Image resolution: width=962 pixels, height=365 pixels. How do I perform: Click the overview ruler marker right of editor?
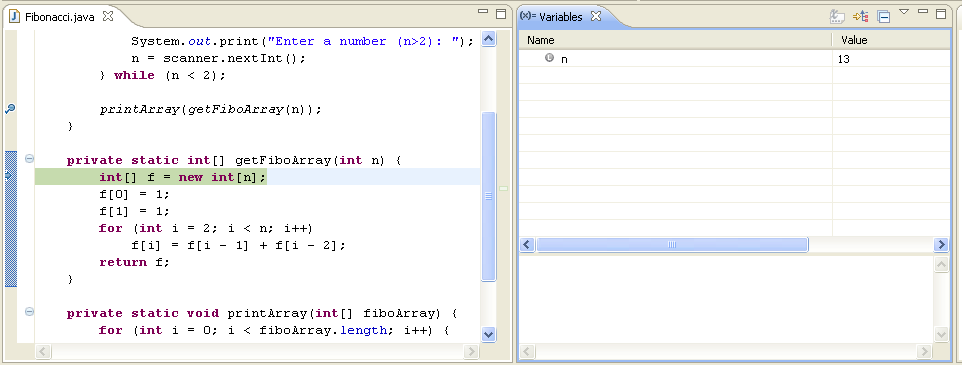(x=504, y=188)
